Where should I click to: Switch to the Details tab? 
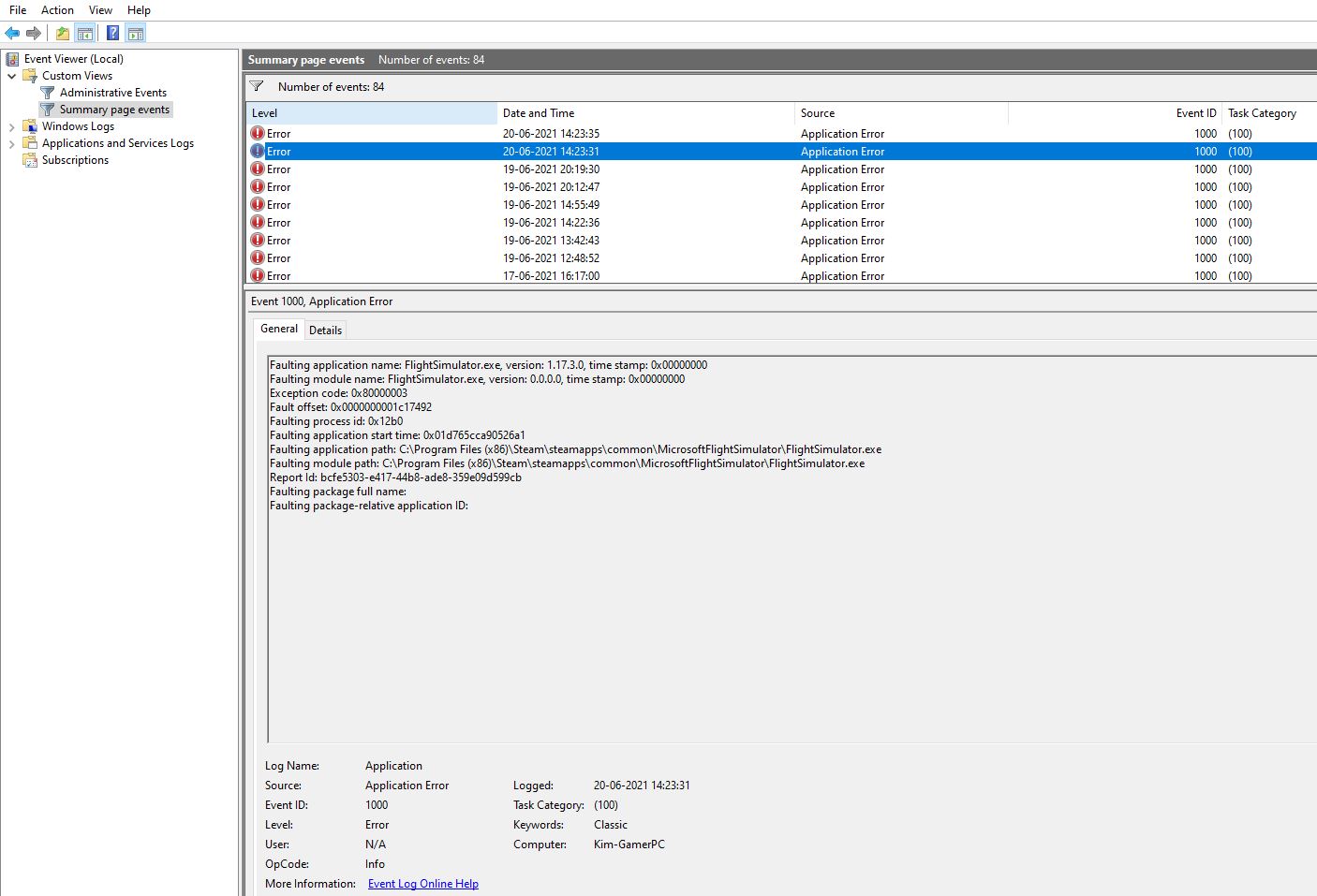[x=325, y=330]
